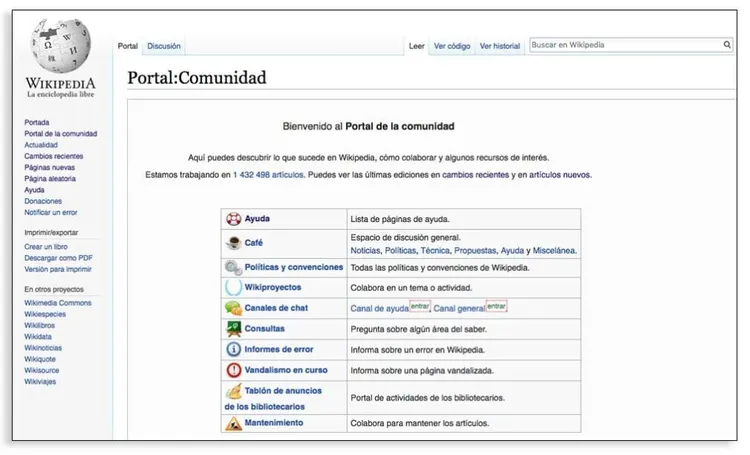Open Wikimedia Commons project link
The image size is (750, 455).
click(58, 303)
